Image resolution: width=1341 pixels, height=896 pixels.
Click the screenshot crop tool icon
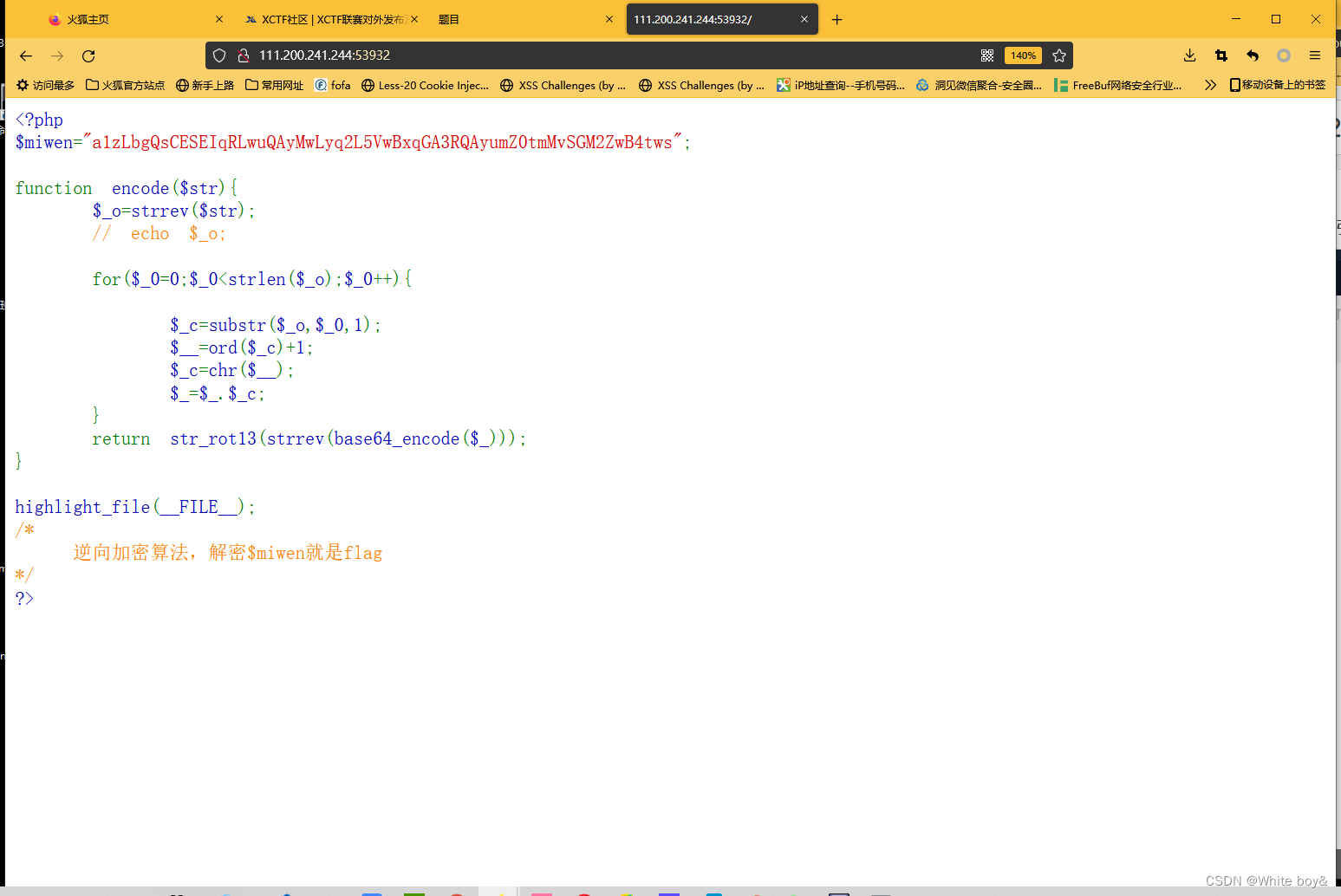coord(1221,55)
